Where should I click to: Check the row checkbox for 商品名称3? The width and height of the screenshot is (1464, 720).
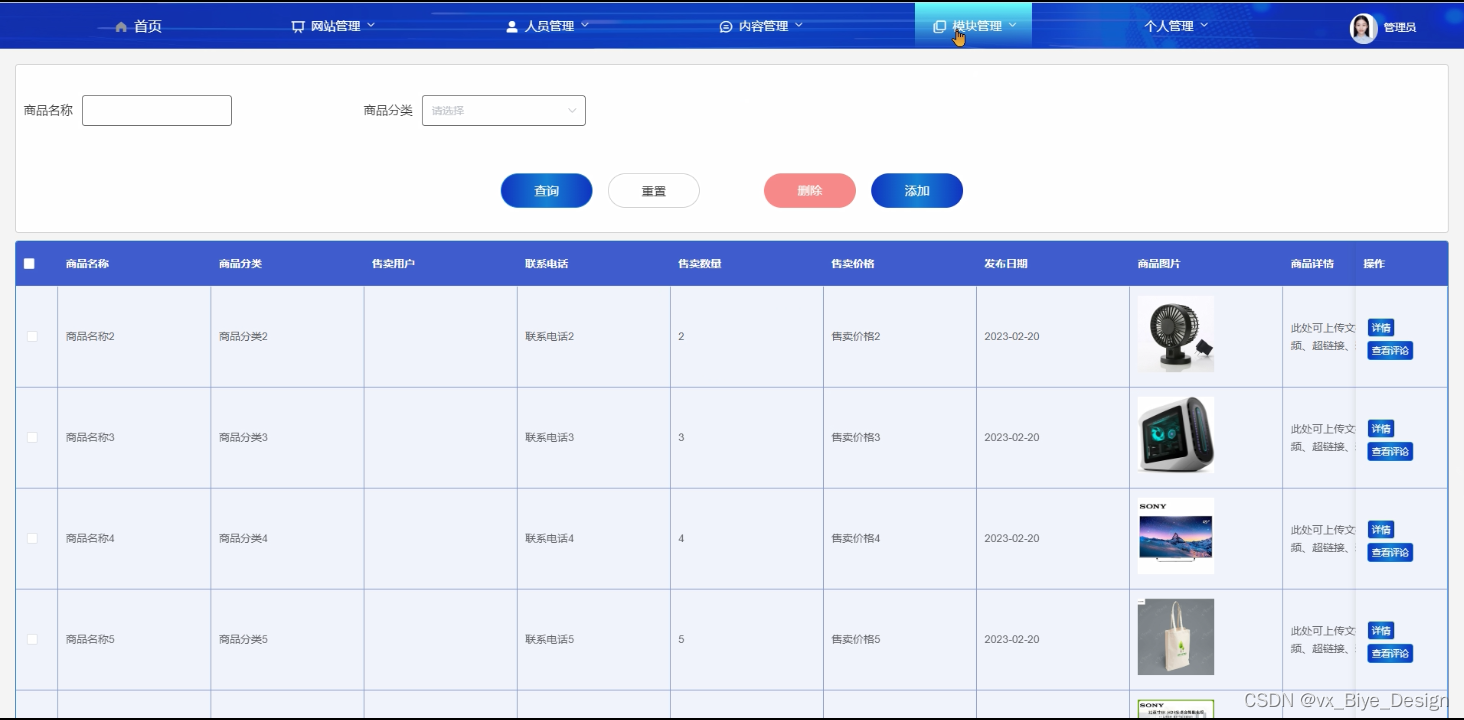pos(32,438)
